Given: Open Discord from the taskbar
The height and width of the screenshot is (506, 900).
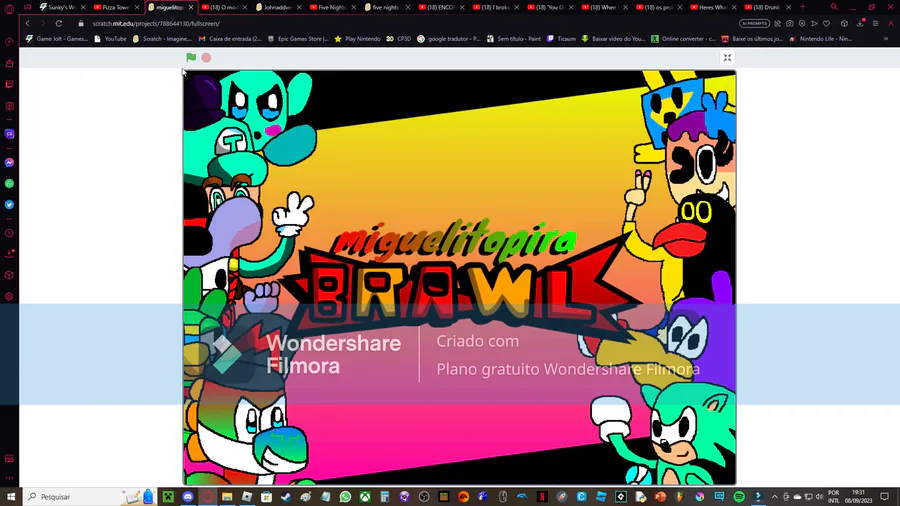Looking at the screenshot, I should click(188, 496).
